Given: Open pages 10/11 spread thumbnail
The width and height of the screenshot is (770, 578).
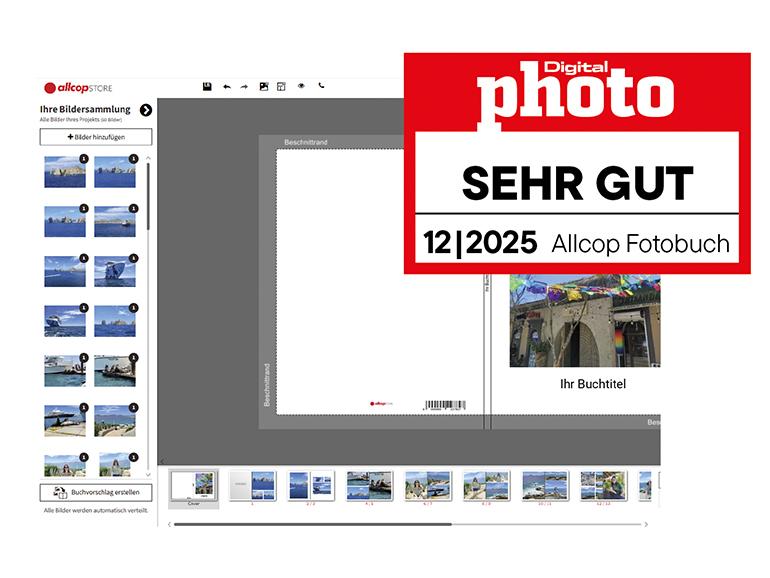Looking at the screenshot, I should [x=545, y=486].
